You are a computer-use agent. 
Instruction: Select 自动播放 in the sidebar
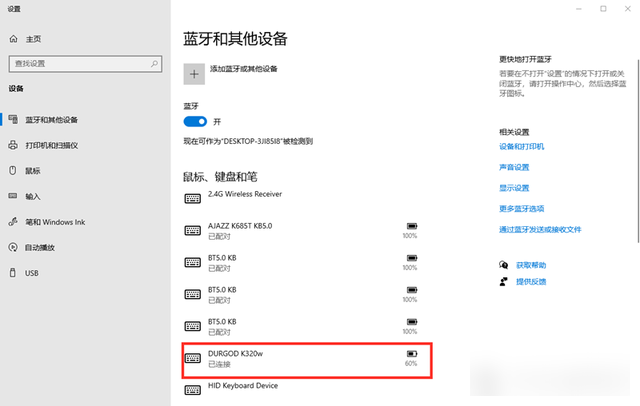[x=40, y=248]
